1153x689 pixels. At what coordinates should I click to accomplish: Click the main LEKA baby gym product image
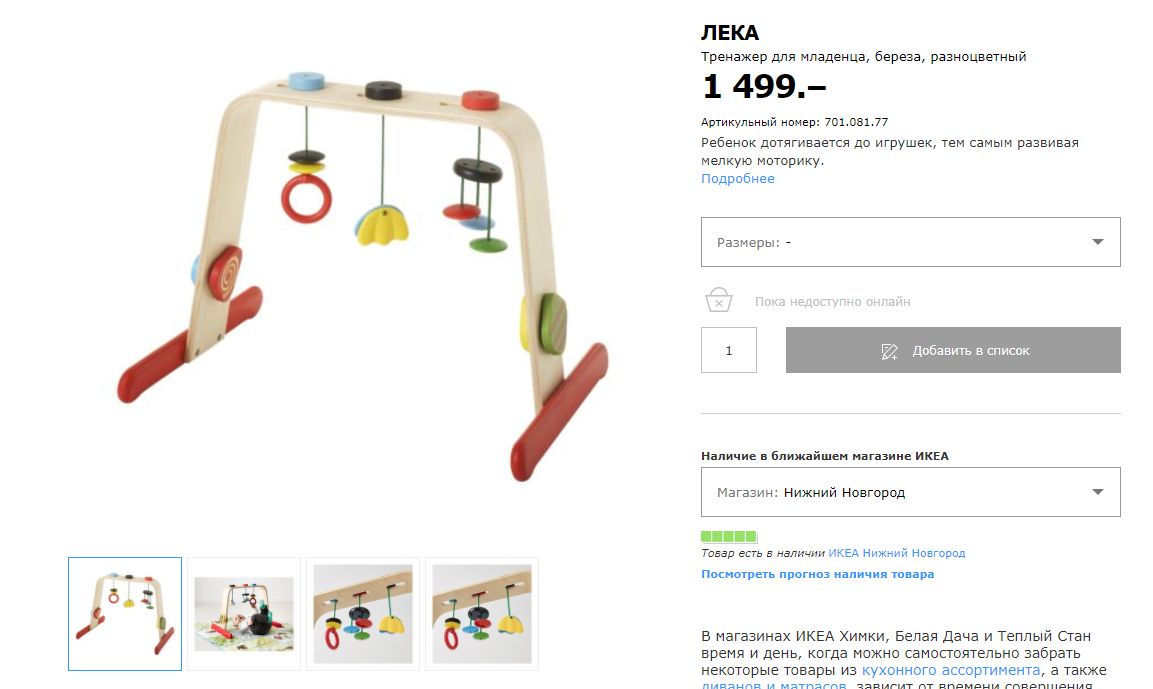(x=364, y=276)
